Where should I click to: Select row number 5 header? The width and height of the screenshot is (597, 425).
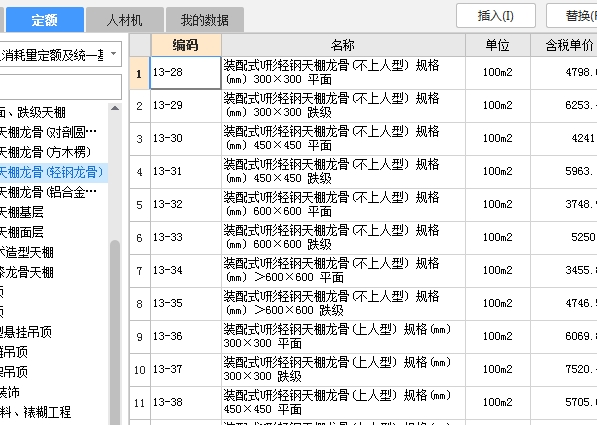coord(140,205)
